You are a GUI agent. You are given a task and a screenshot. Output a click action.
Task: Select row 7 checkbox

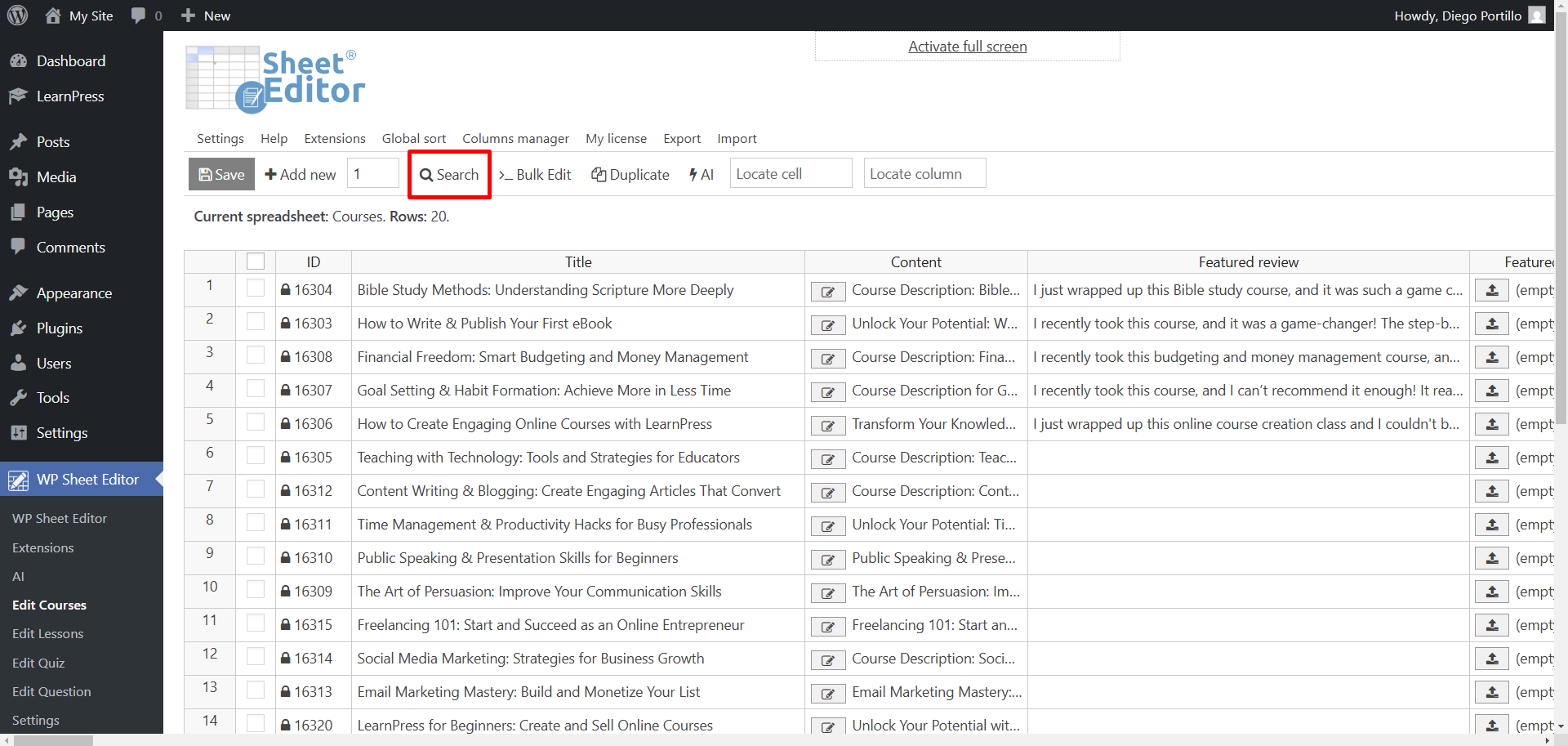coord(256,489)
